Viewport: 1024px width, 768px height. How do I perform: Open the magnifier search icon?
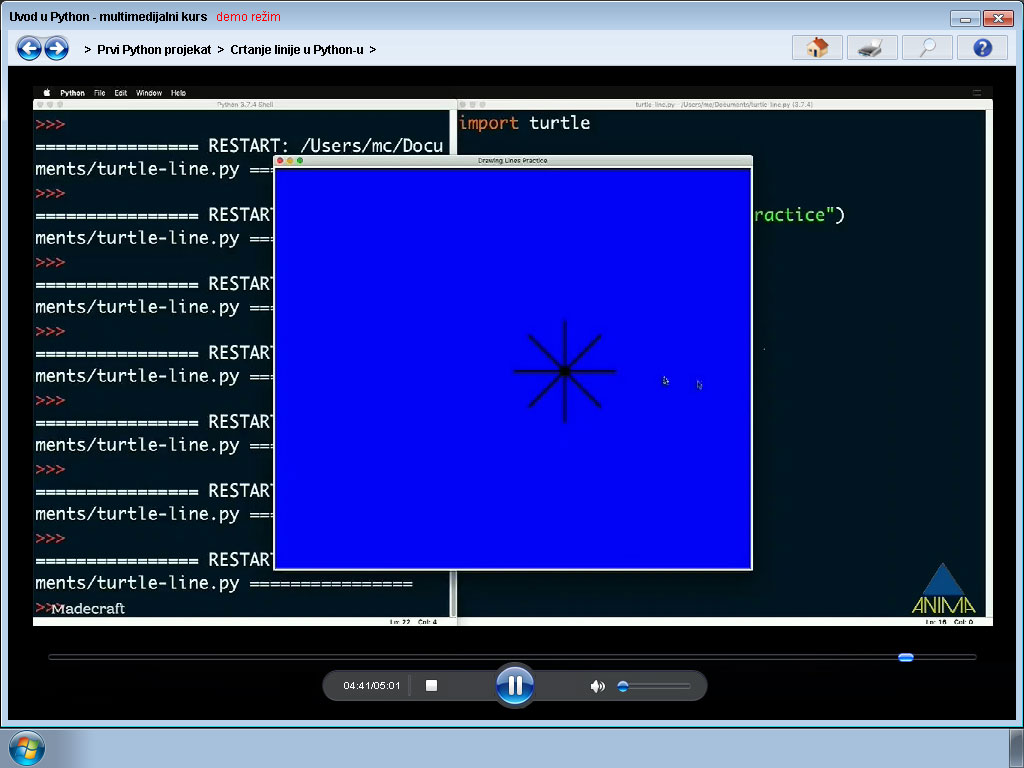click(x=927, y=48)
